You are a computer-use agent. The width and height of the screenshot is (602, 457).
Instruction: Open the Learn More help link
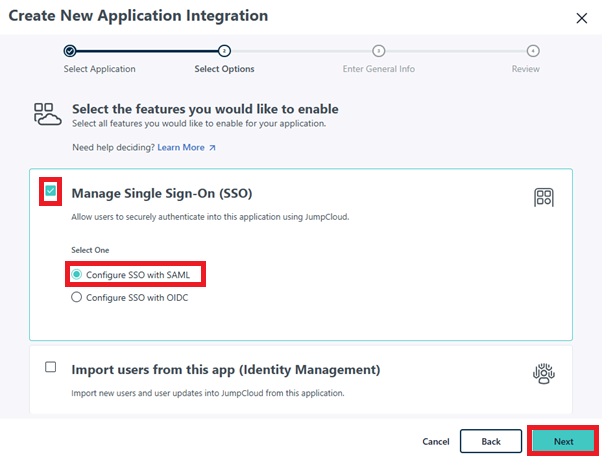click(x=180, y=148)
